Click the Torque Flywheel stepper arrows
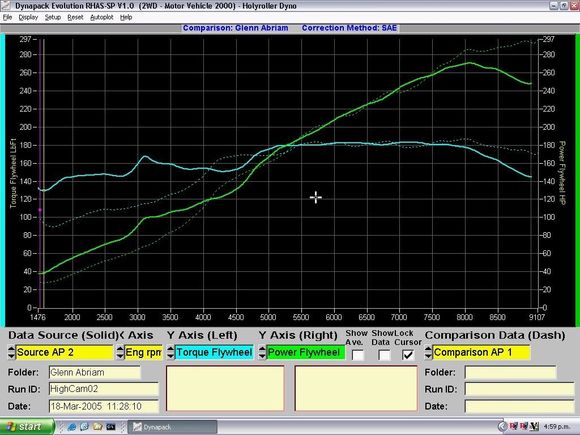The image size is (580, 435). [x=170, y=353]
